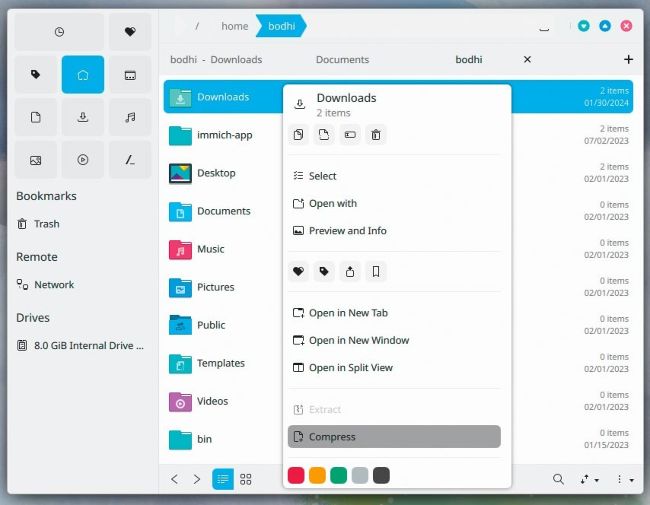Open the Tags place in sidebar
The image size is (650, 505).
click(x=36, y=74)
